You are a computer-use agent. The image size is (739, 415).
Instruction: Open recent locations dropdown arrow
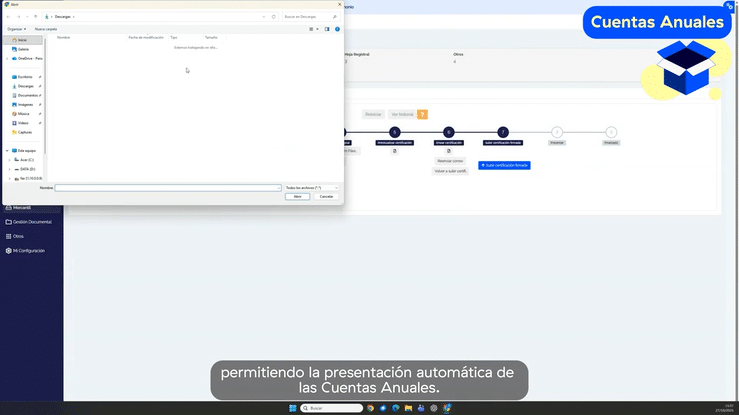coord(27,16)
